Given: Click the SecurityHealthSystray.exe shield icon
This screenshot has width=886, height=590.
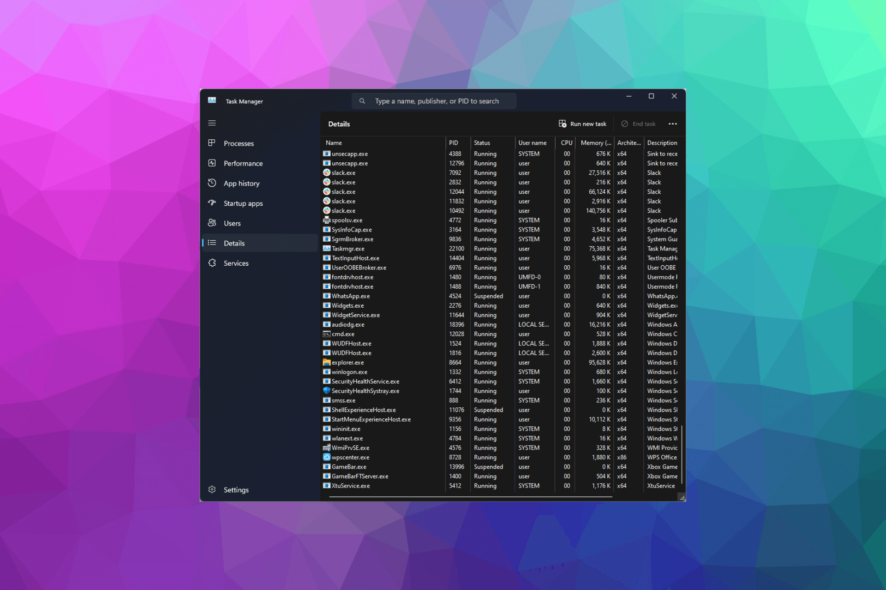Looking at the screenshot, I should (327, 391).
